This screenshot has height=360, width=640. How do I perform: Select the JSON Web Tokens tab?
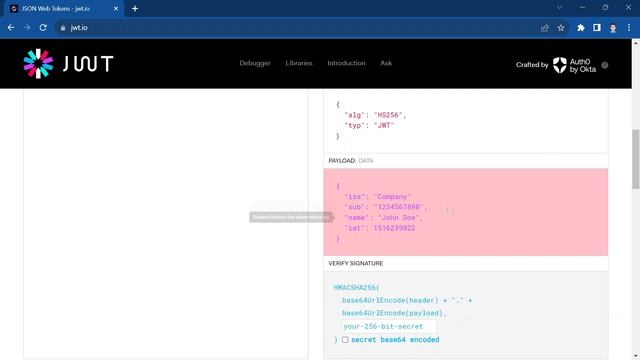pyautogui.click(x=63, y=9)
